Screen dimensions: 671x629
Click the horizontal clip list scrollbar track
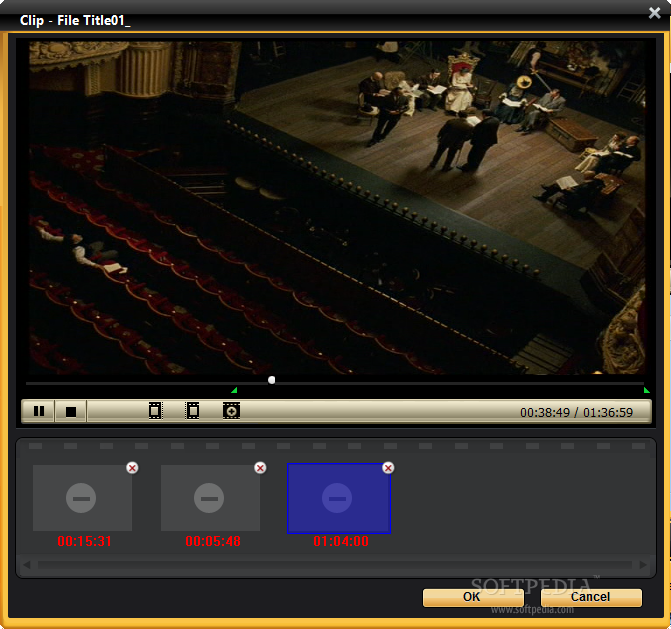point(335,565)
